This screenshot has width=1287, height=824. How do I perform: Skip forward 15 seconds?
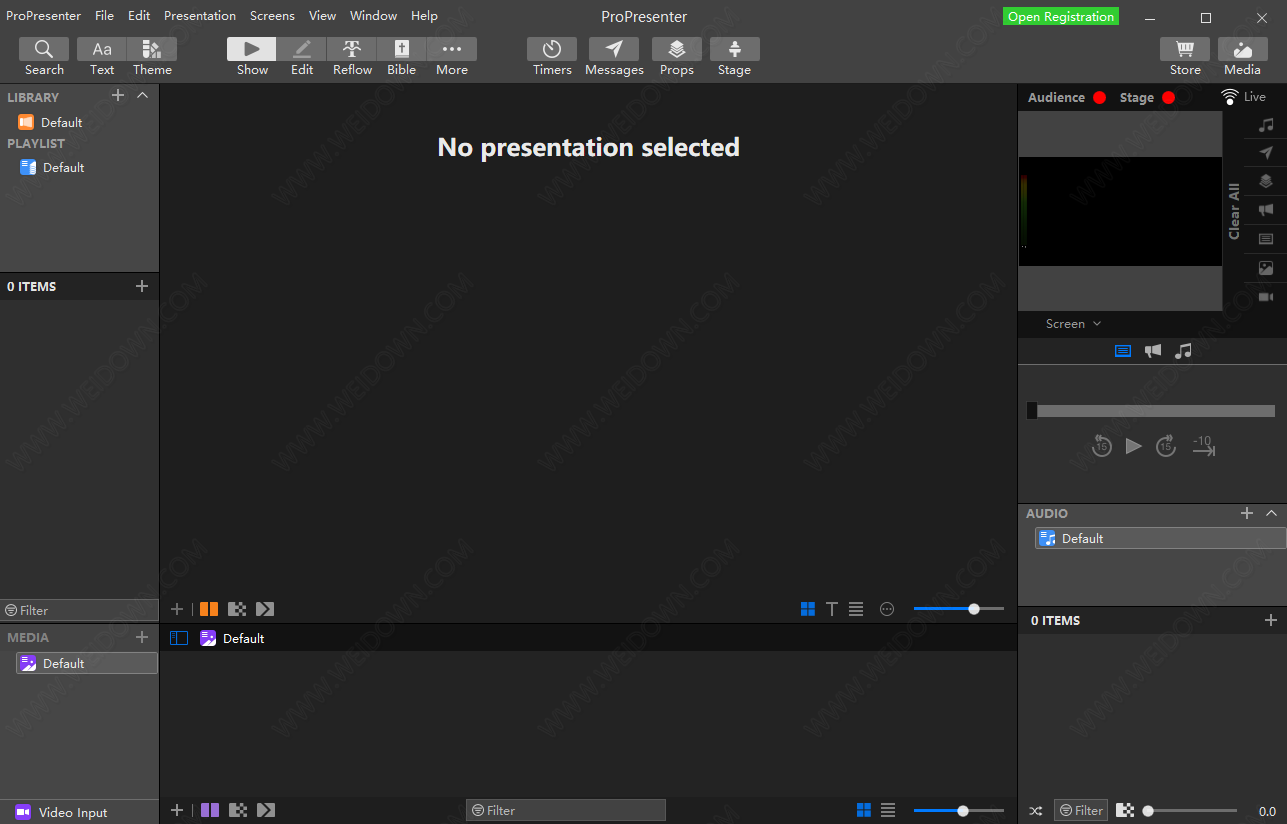[1166, 446]
